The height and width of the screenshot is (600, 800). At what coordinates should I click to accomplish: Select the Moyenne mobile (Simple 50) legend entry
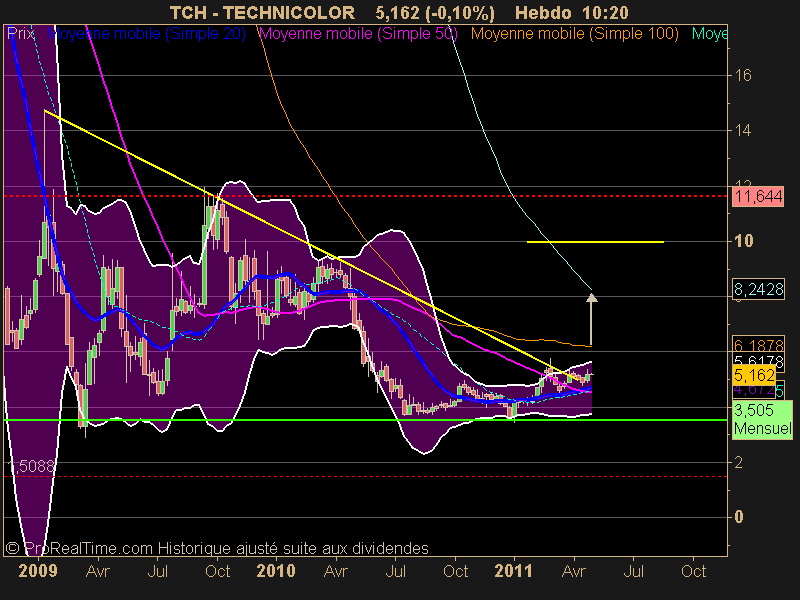click(358, 34)
